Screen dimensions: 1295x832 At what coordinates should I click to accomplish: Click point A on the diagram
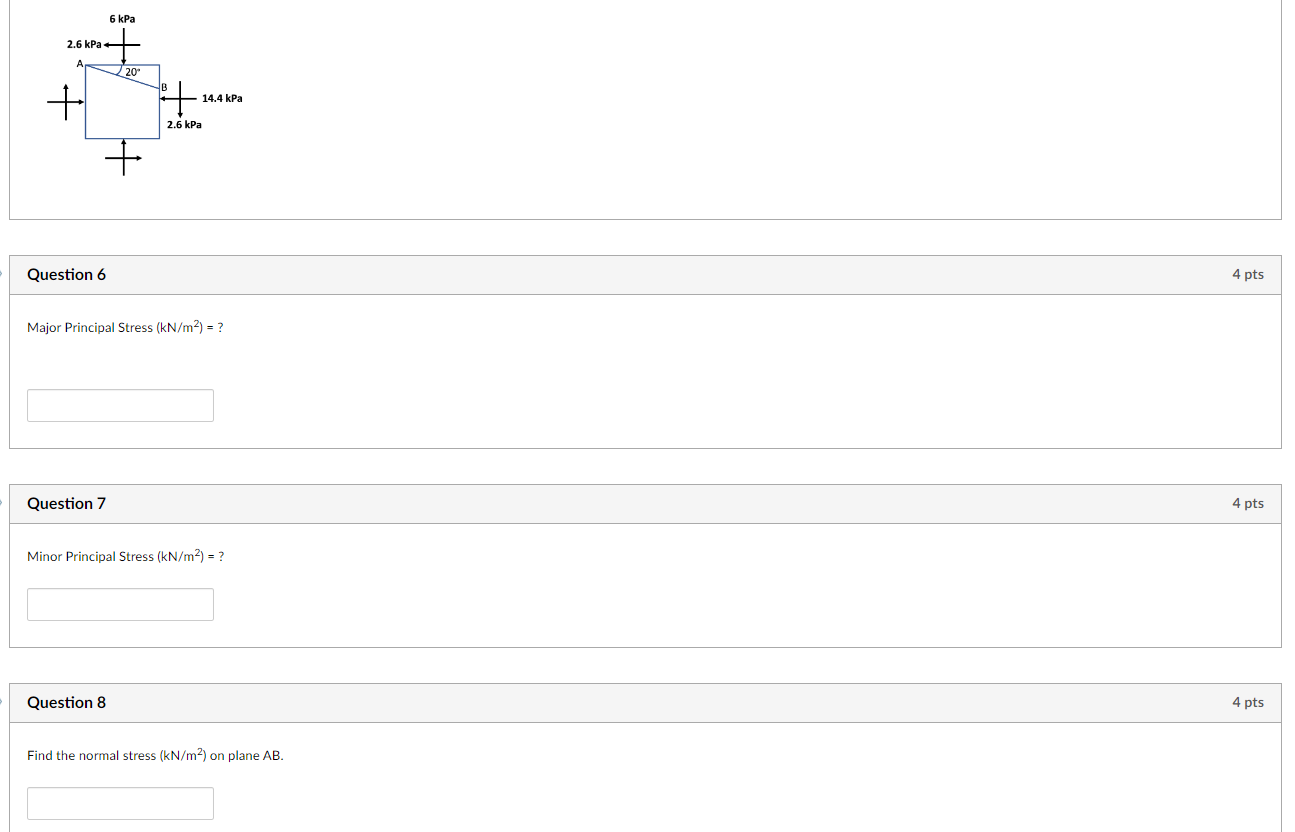(x=80, y=63)
